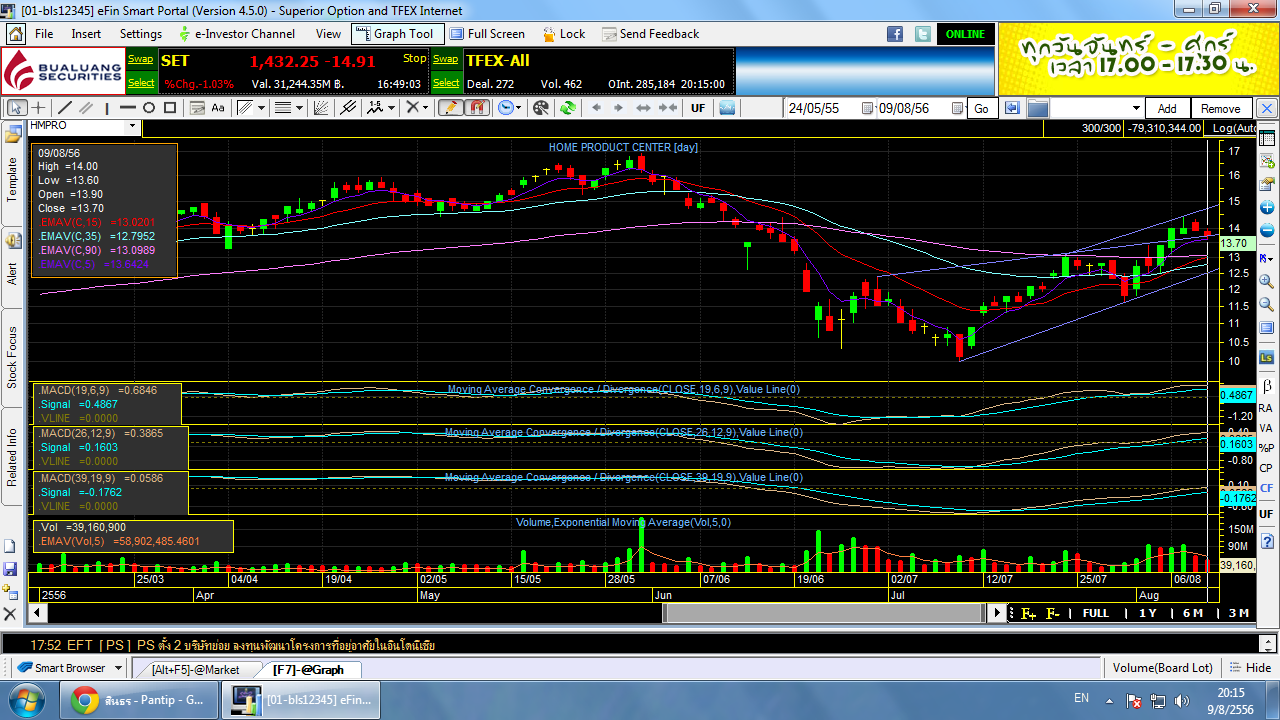This screenshot has height=720, width=1280.
Task: Expand the line thickness dropdown arrow
Action: pyautogui.click(x=299, y=108)
